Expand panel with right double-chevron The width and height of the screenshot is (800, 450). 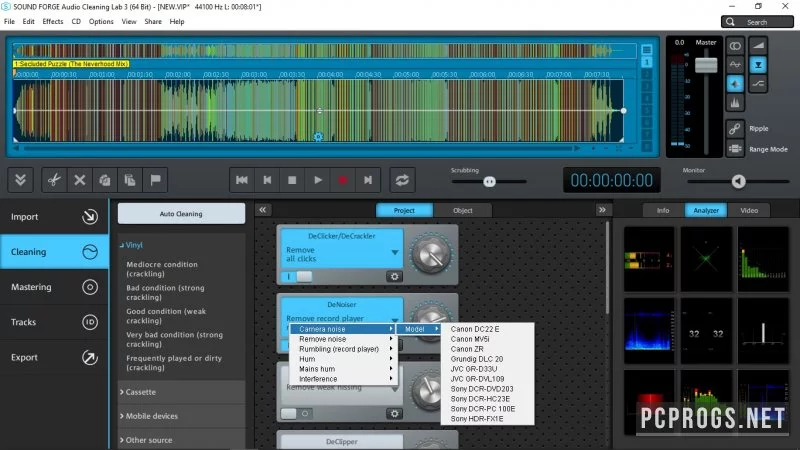(602, 210)
